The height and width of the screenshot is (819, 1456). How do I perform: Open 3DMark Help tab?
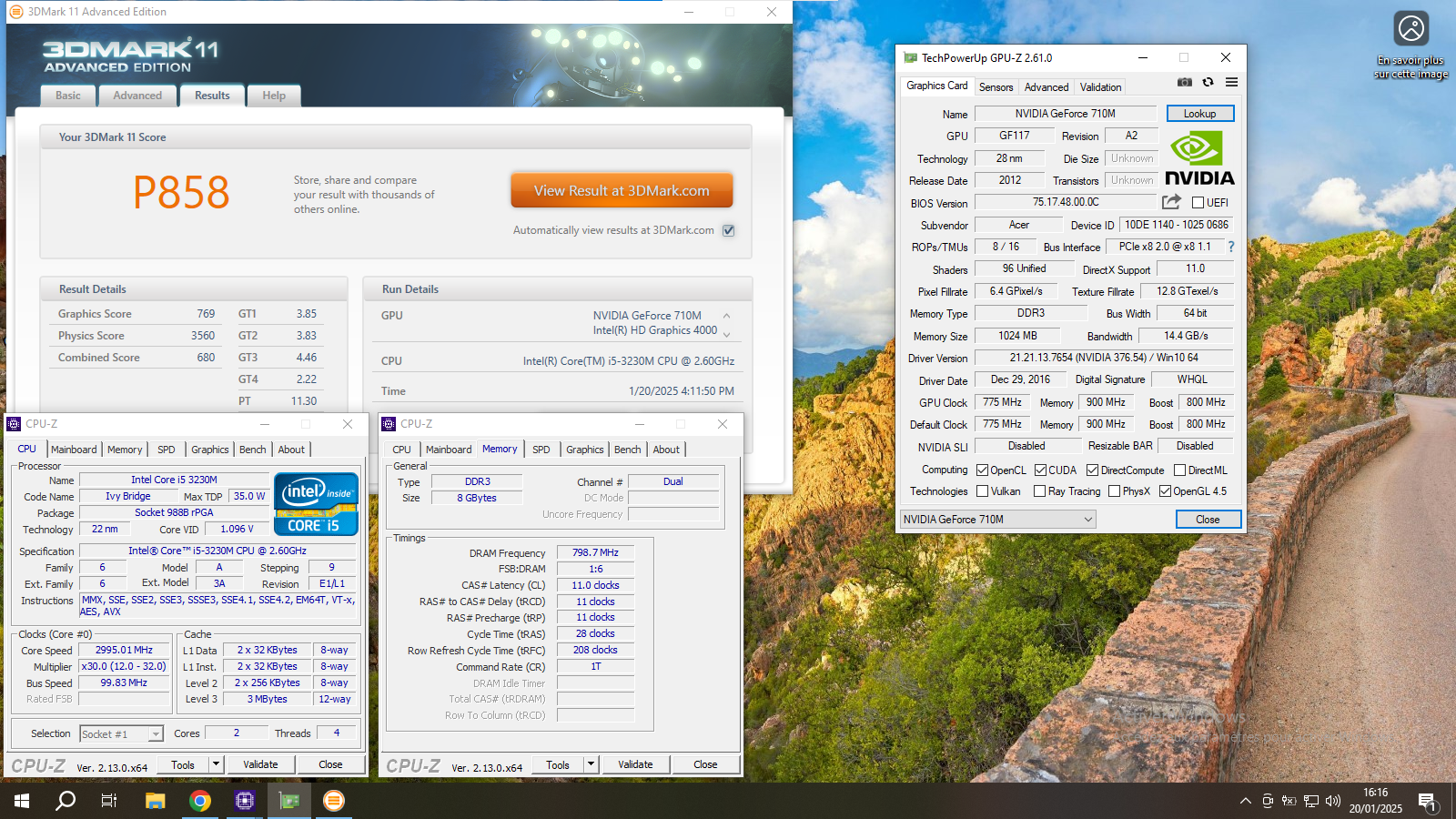tap(274, 96)
